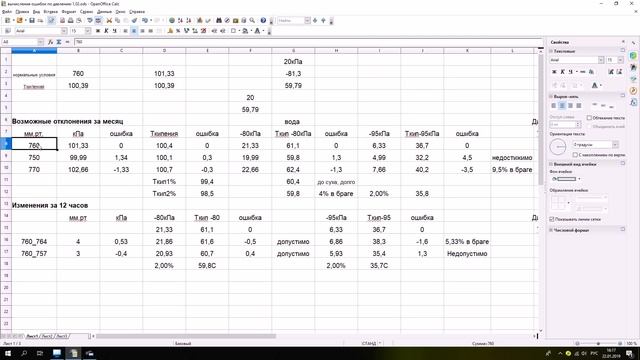Viewport: 640px width, 360px height.
Task: Click the Font Color icon in formatting toolbar
Action: pos(257,31)
